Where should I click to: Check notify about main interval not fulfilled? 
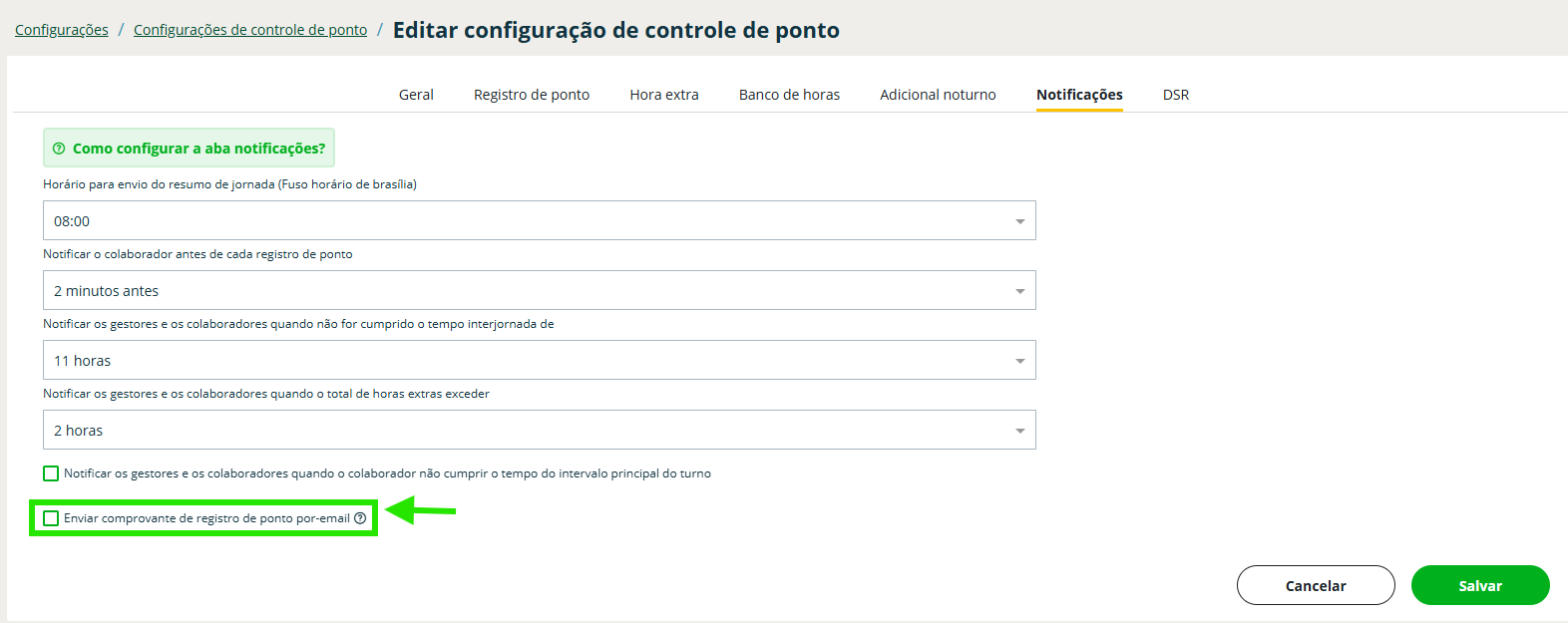51,473
